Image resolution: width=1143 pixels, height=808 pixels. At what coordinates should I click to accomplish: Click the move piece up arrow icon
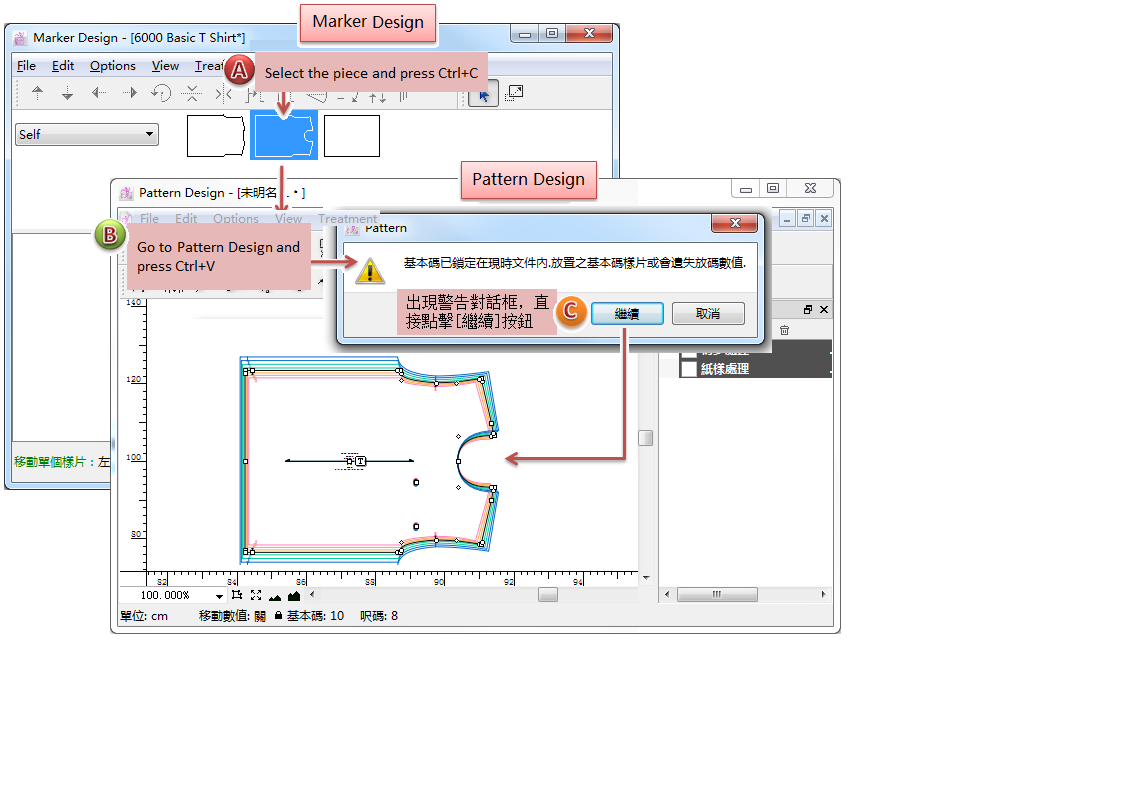tap(38, 94)
